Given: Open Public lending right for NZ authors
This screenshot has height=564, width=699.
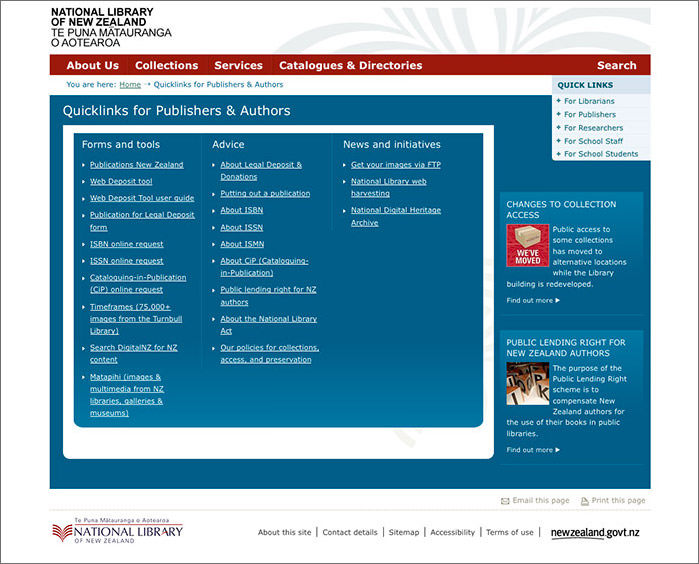Looking at the screenshot, I should (x=268, y=296).
